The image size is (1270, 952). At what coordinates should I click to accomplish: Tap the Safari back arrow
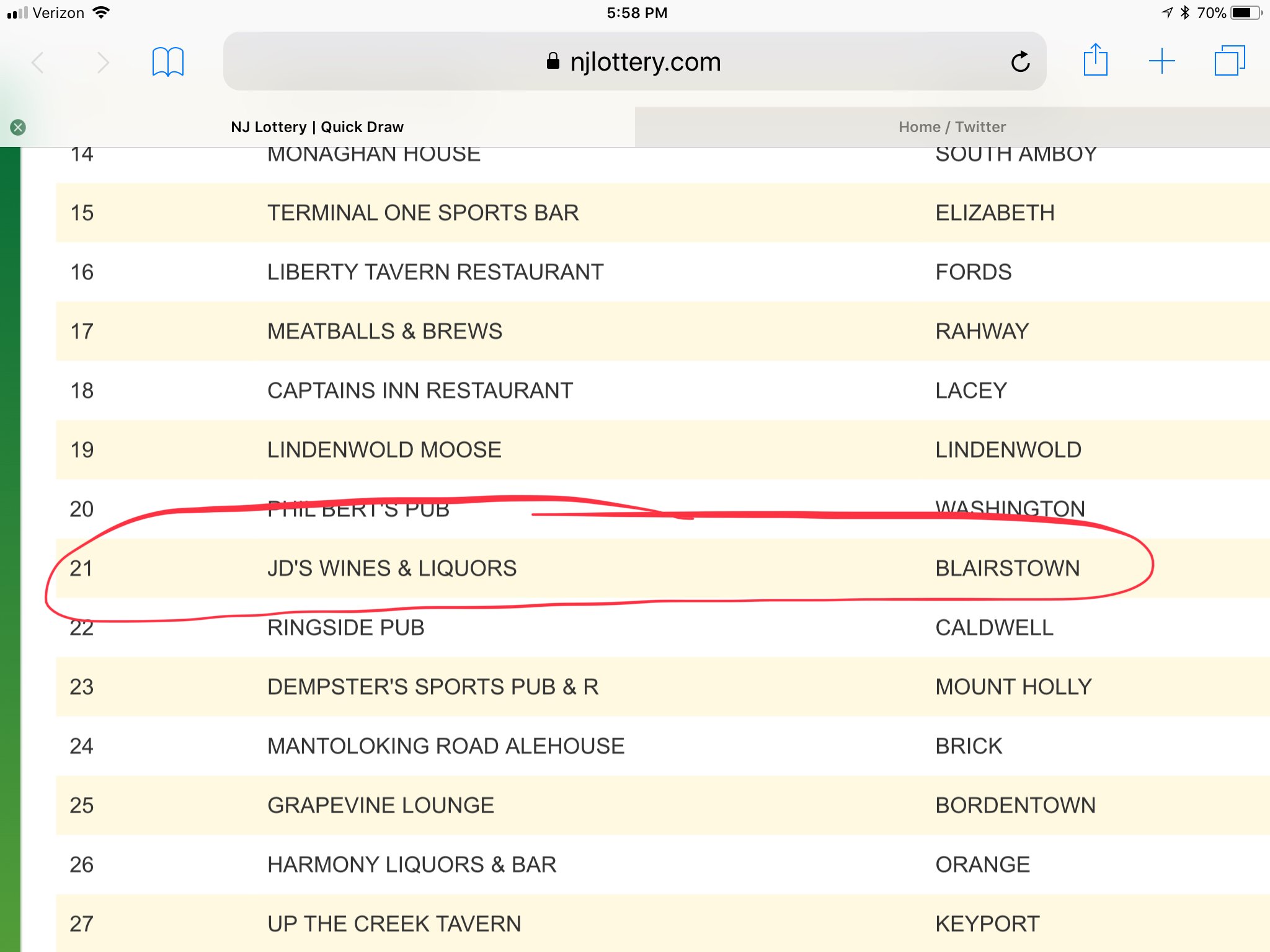tap(38, 63)
